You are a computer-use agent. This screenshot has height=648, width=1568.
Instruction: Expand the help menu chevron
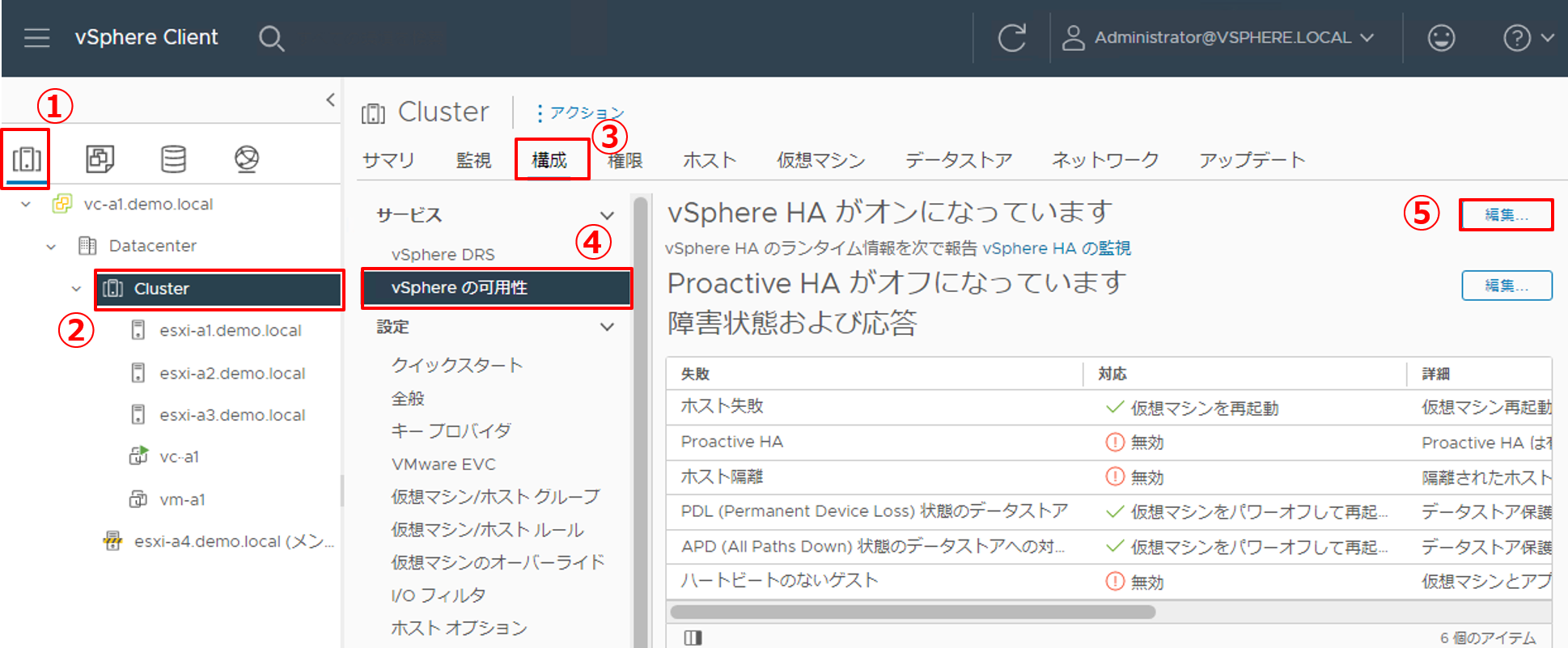(x=1547, y=38)
